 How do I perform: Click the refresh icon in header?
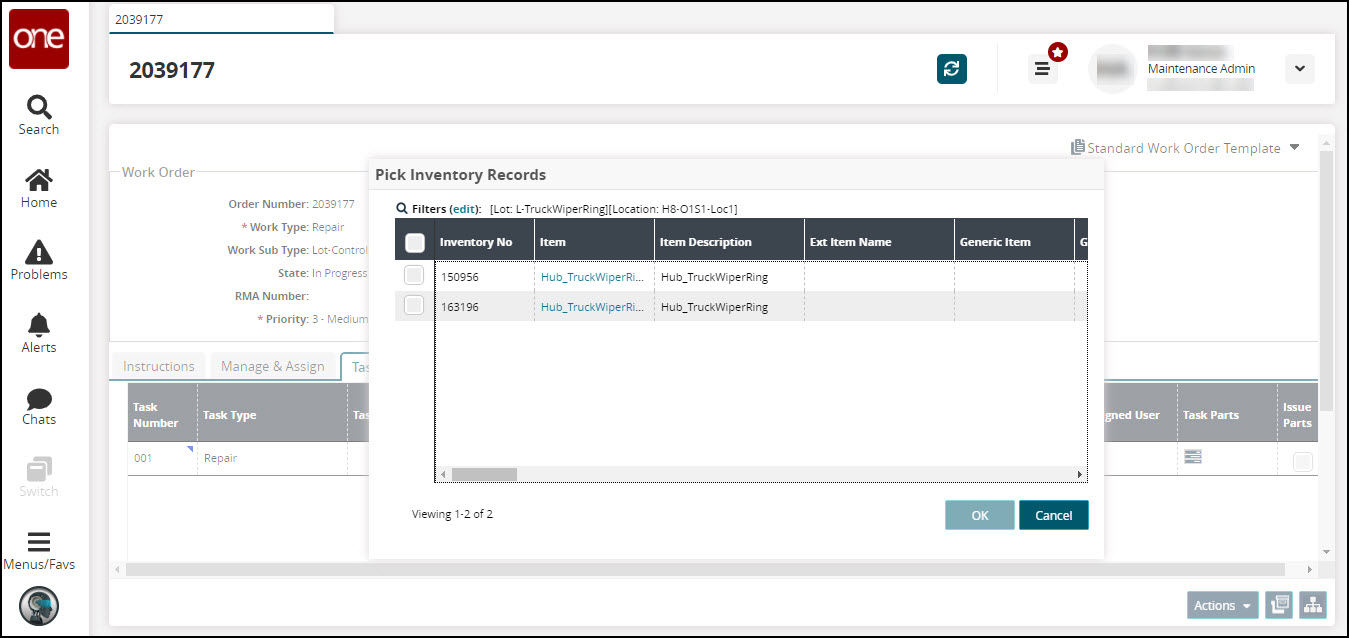951,69
